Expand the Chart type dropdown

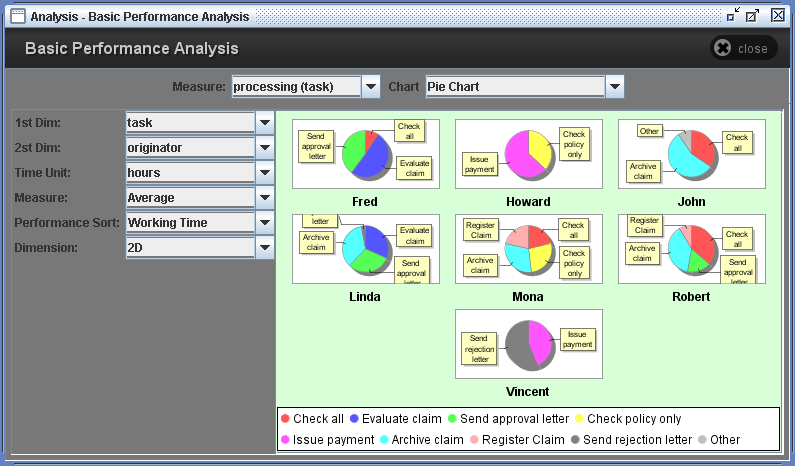click(614, 87)
